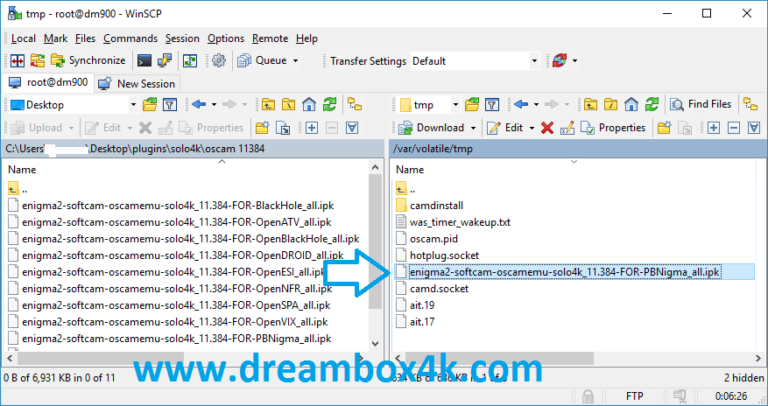Viewport: 768px width, 406px height.
Task: Open Preferences gear icon
Action: [x=219, y=61]
